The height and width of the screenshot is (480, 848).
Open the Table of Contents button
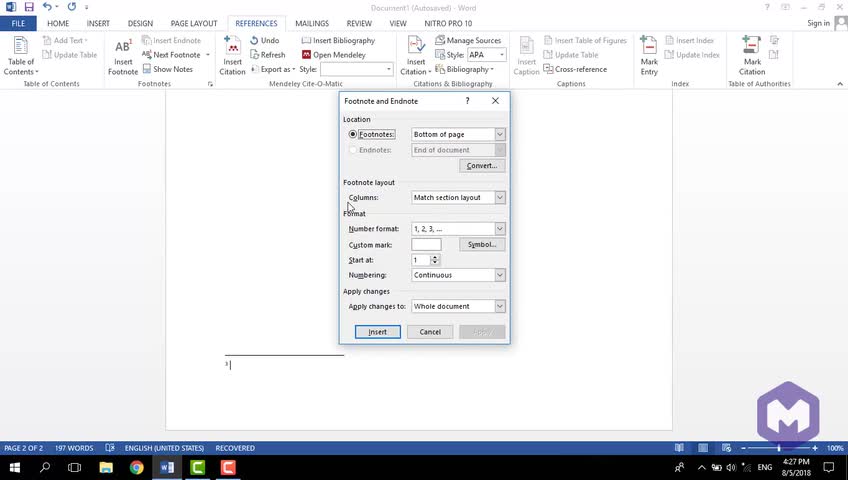pos(21,56)
